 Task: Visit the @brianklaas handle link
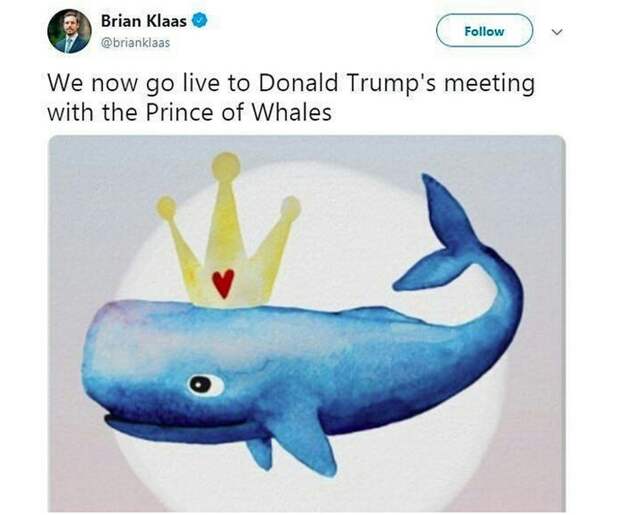click(x=136, y=43)
